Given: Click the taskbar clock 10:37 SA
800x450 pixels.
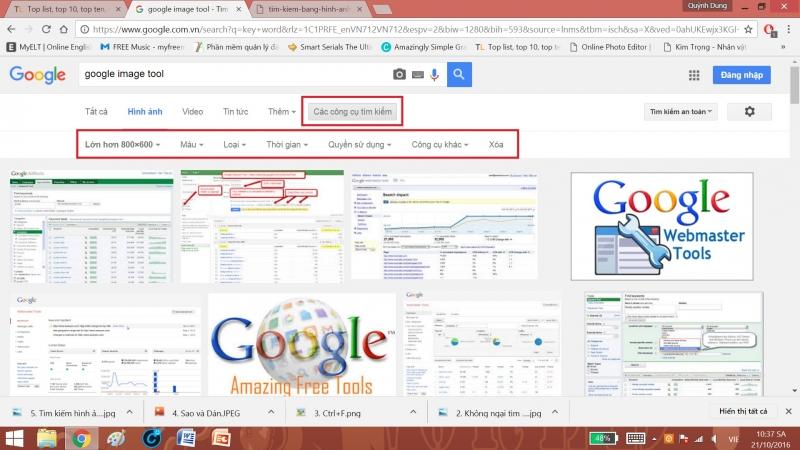Looking at the screenshot, I should pos(770,439).
